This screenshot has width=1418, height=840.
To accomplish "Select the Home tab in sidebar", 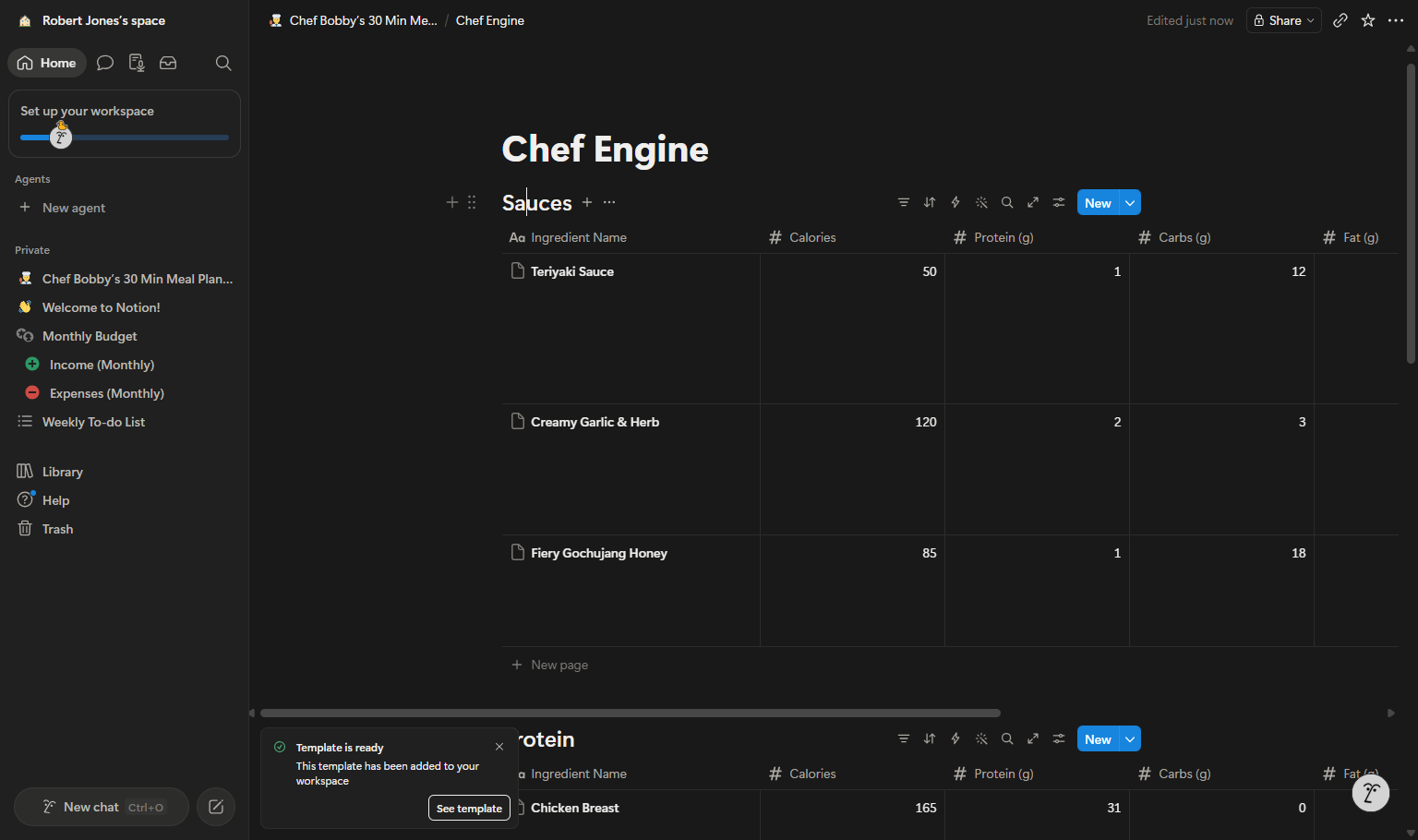I will [47, 63].
